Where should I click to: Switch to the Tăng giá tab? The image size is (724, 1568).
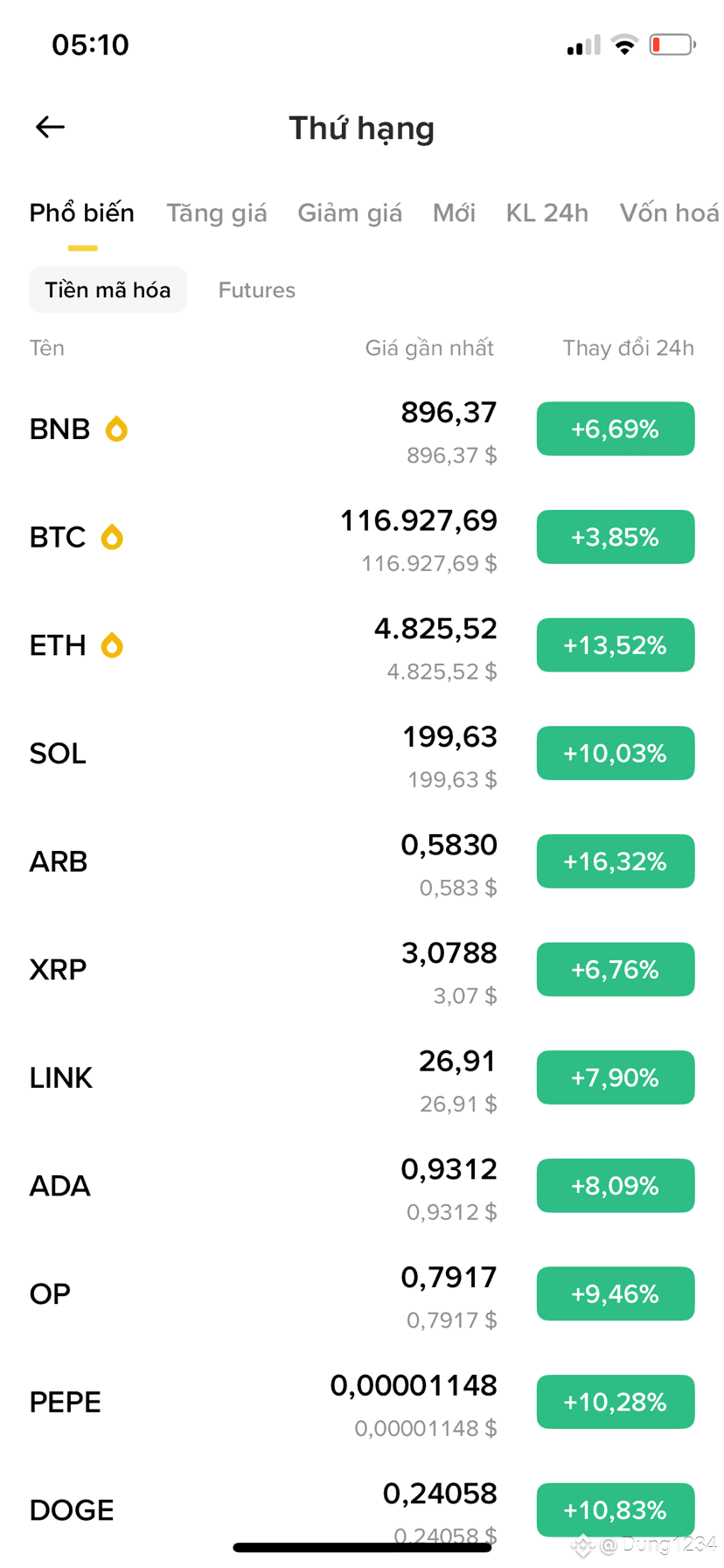click(217, 213)
